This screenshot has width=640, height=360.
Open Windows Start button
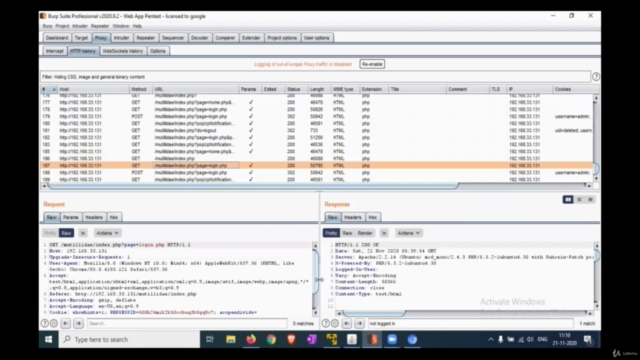(x=48, y=339)
